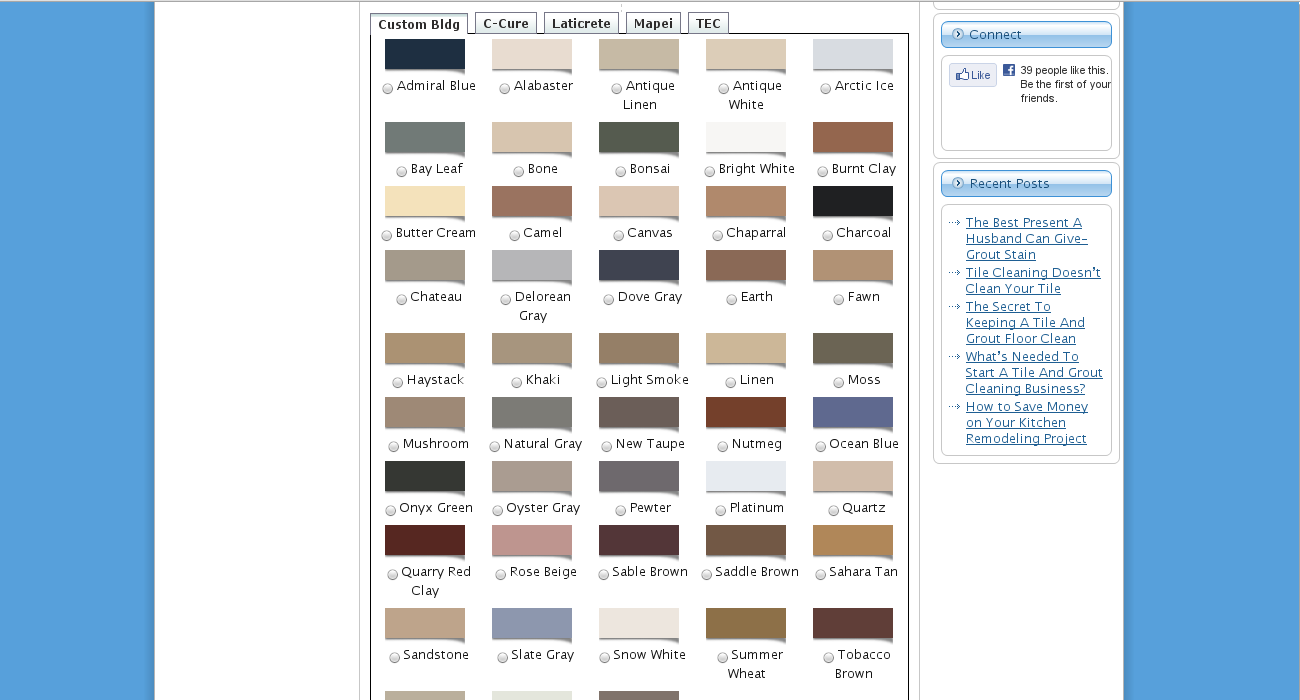Open the TEC tab
This screenshot has width=1300, height=700.
pos(708,24)
